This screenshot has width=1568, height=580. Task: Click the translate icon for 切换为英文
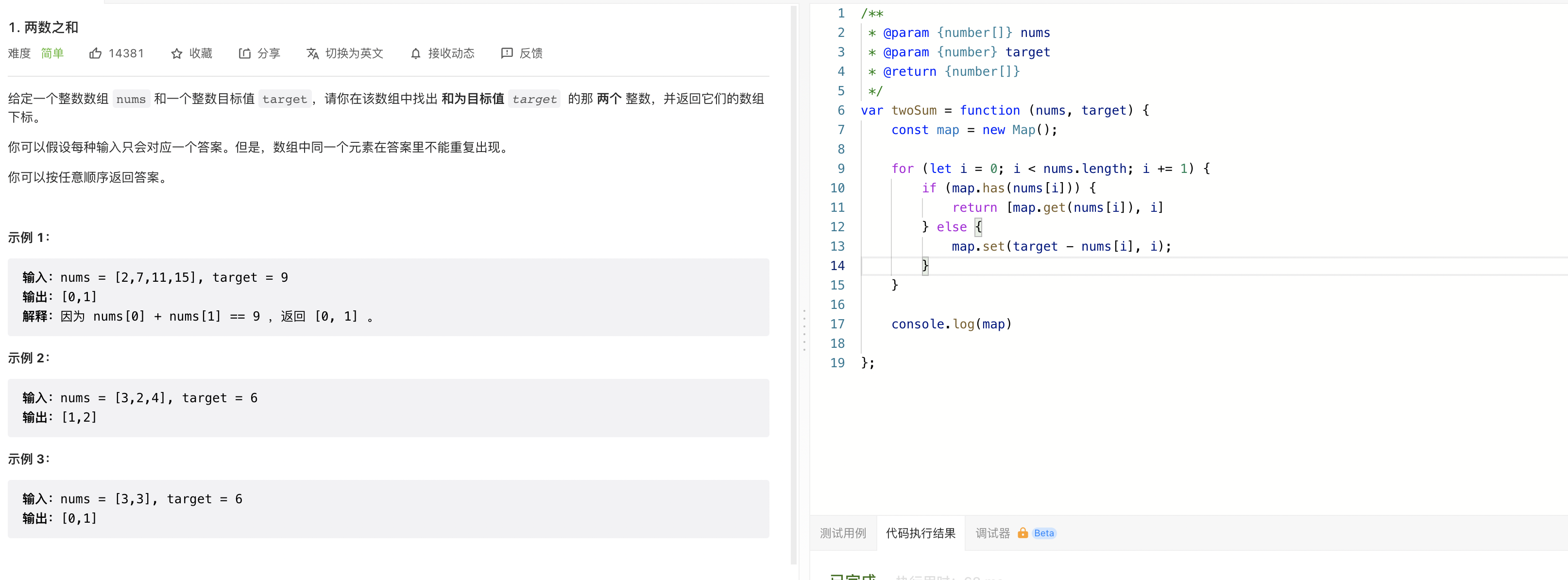pos(313,53)
